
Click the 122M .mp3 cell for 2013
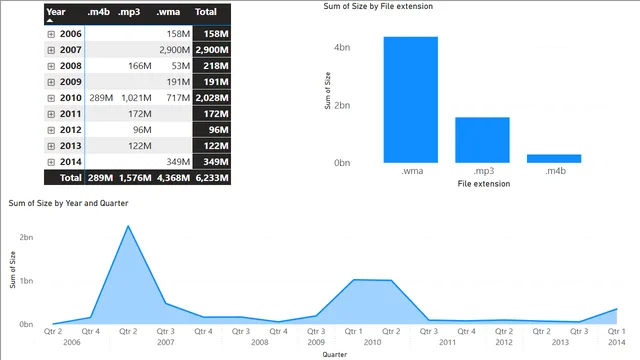click(x=140, y=146)
